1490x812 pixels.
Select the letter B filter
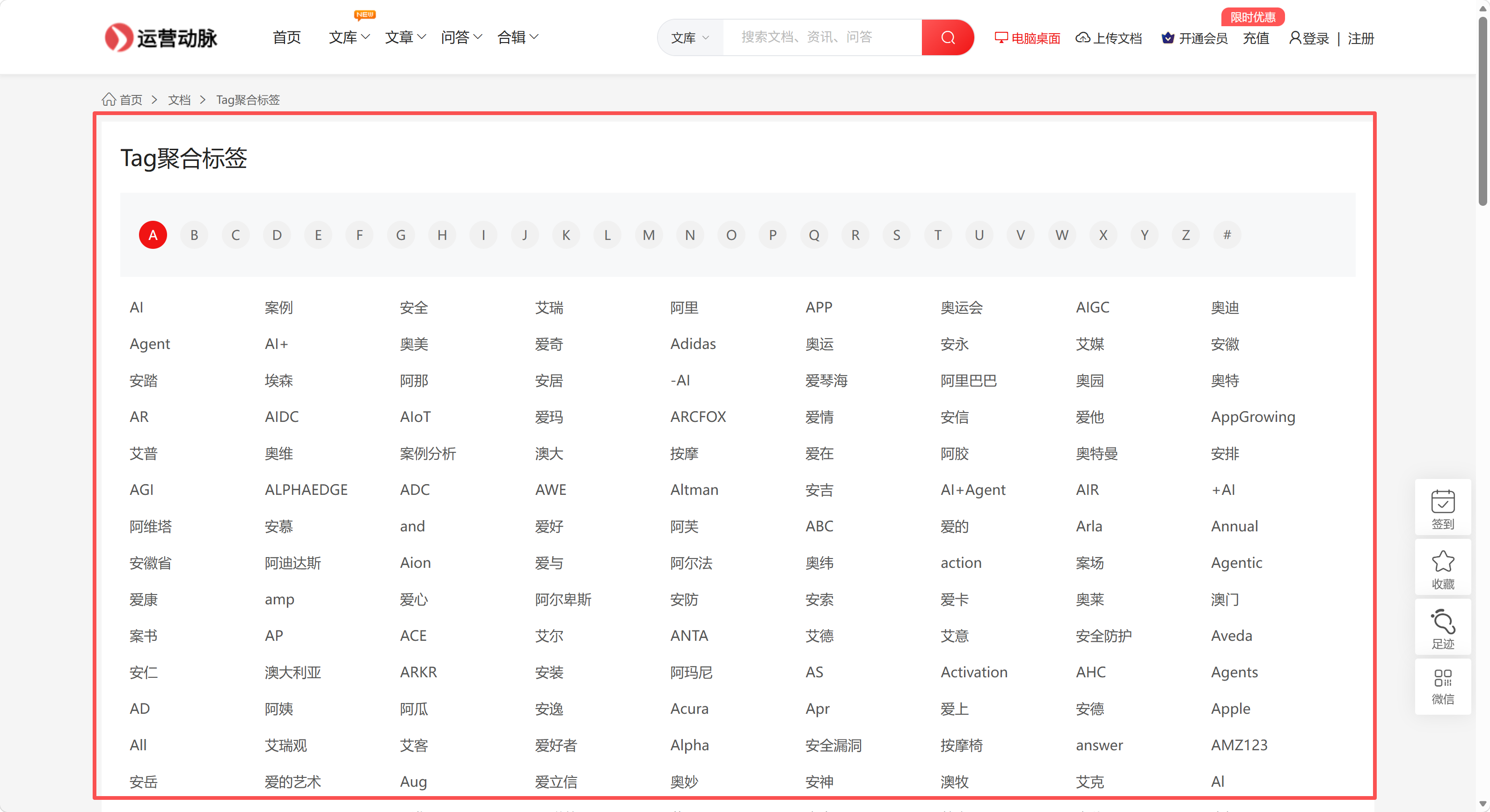(194, 235)
